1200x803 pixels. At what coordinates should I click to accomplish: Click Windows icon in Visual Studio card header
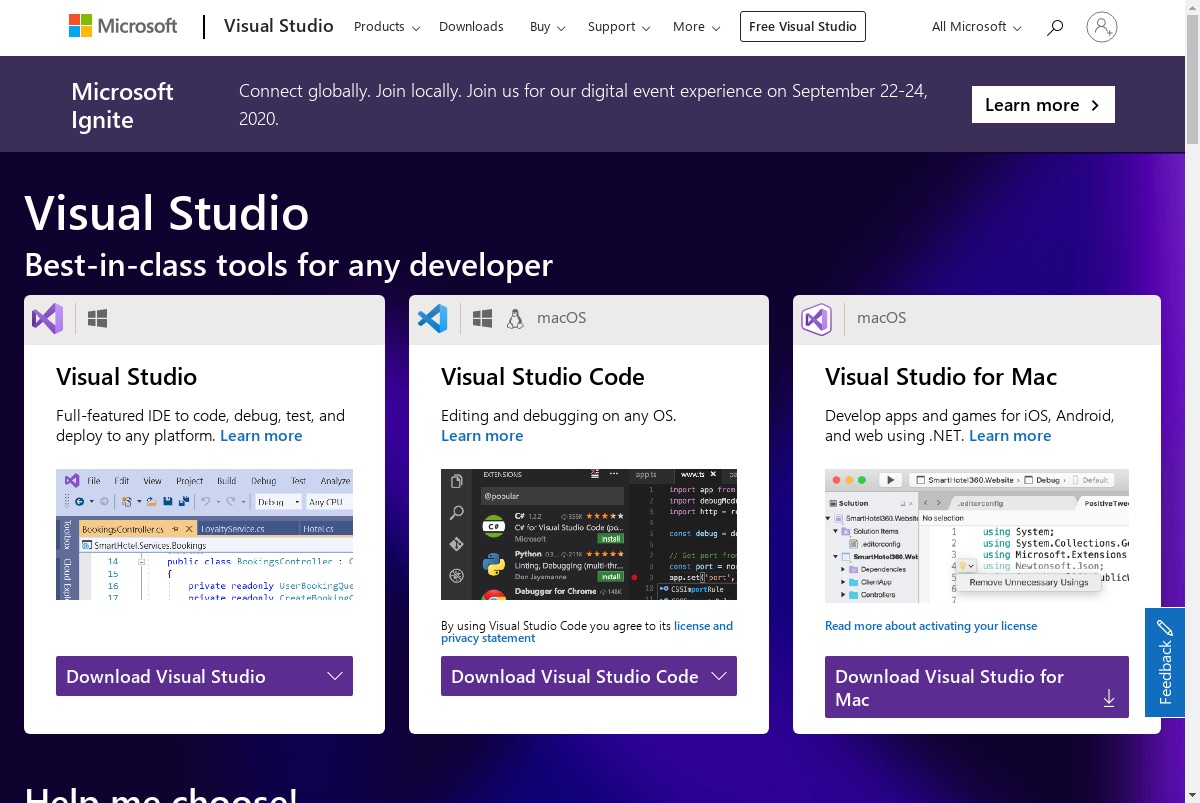point(97,319)
